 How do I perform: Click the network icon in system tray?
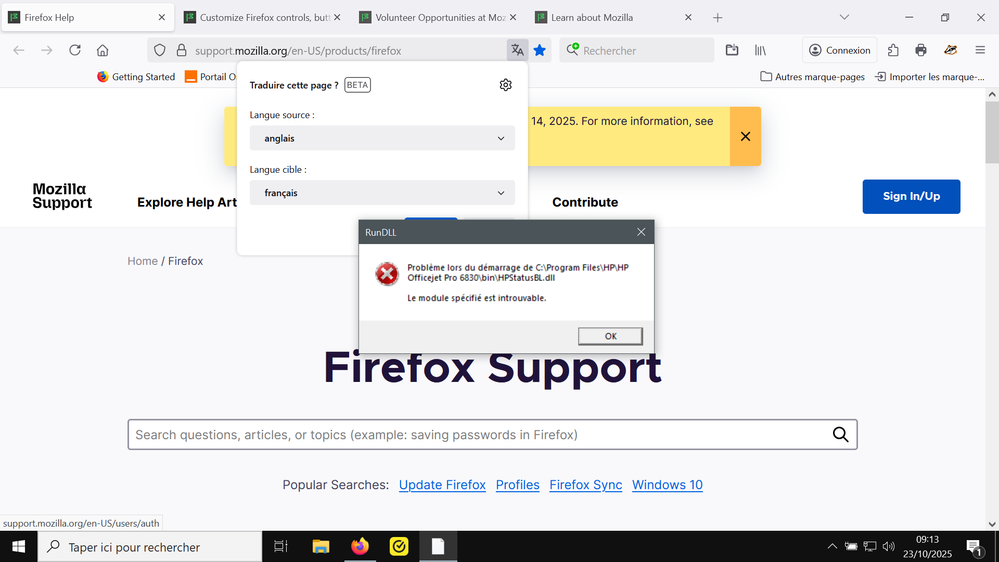(x=870, y=547)
